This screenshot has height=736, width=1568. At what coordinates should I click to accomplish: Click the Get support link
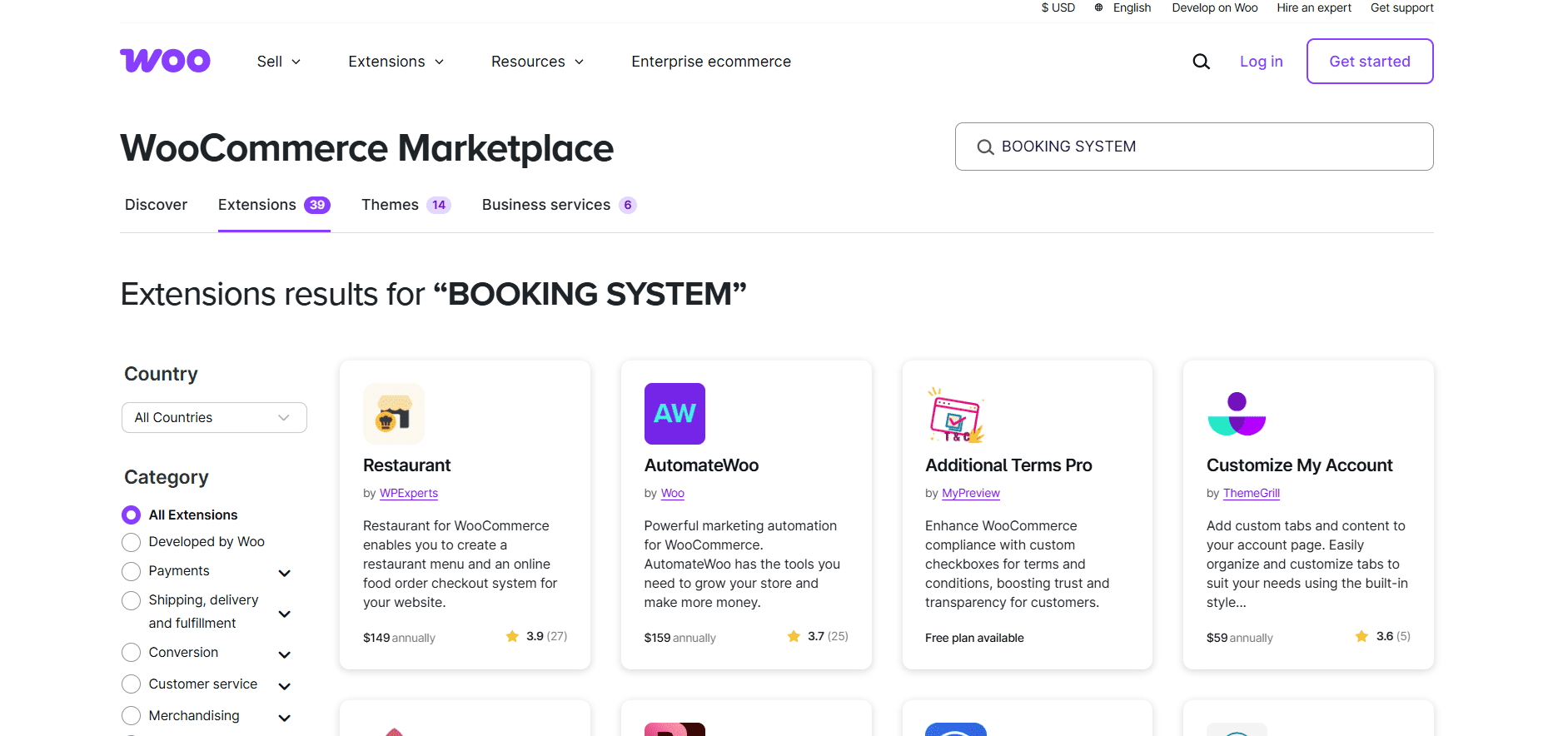click(1402, 7)
